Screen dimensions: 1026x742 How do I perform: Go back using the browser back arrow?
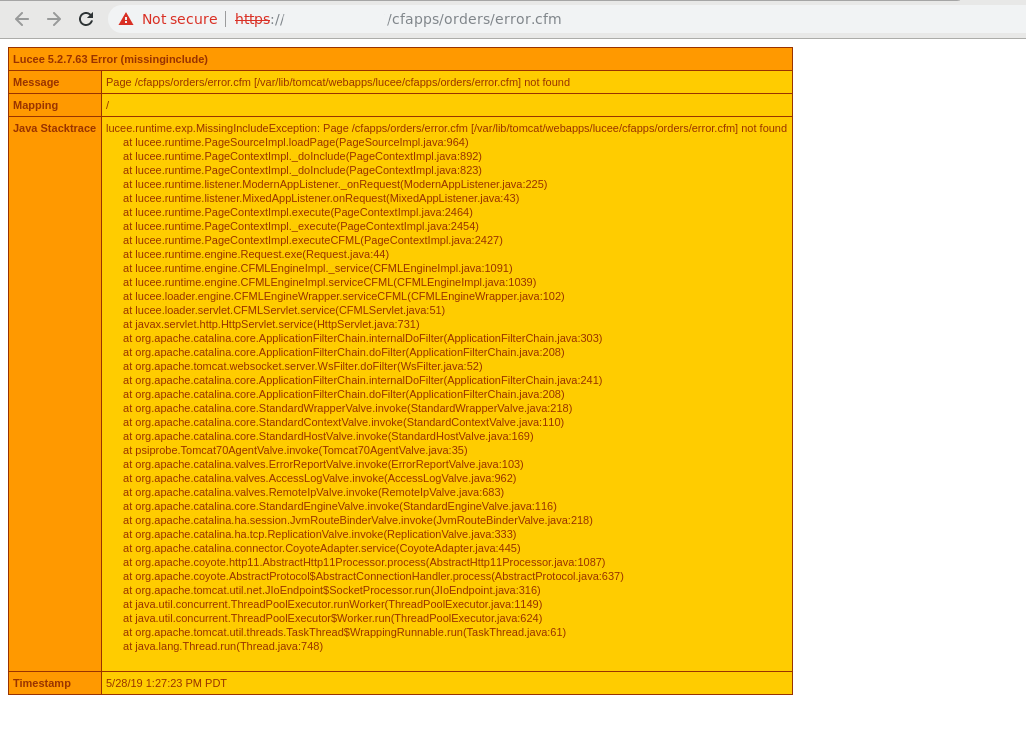pos(22,19)
